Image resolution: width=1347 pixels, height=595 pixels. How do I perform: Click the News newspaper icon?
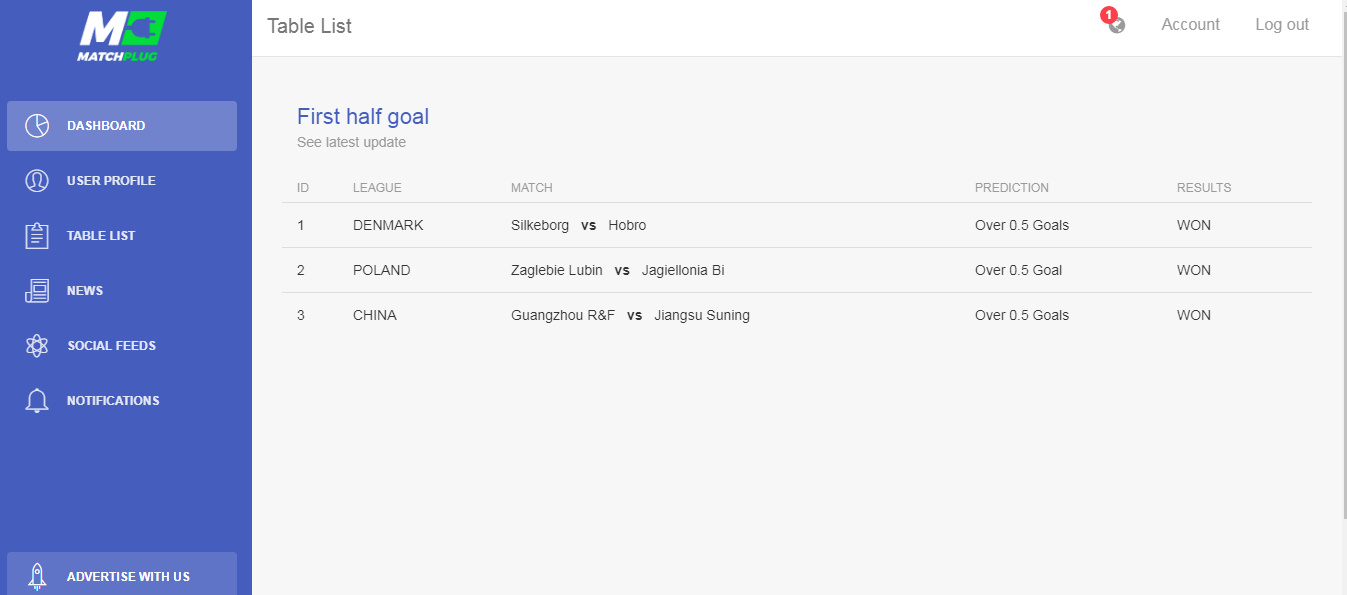click(x=37, y=291)
